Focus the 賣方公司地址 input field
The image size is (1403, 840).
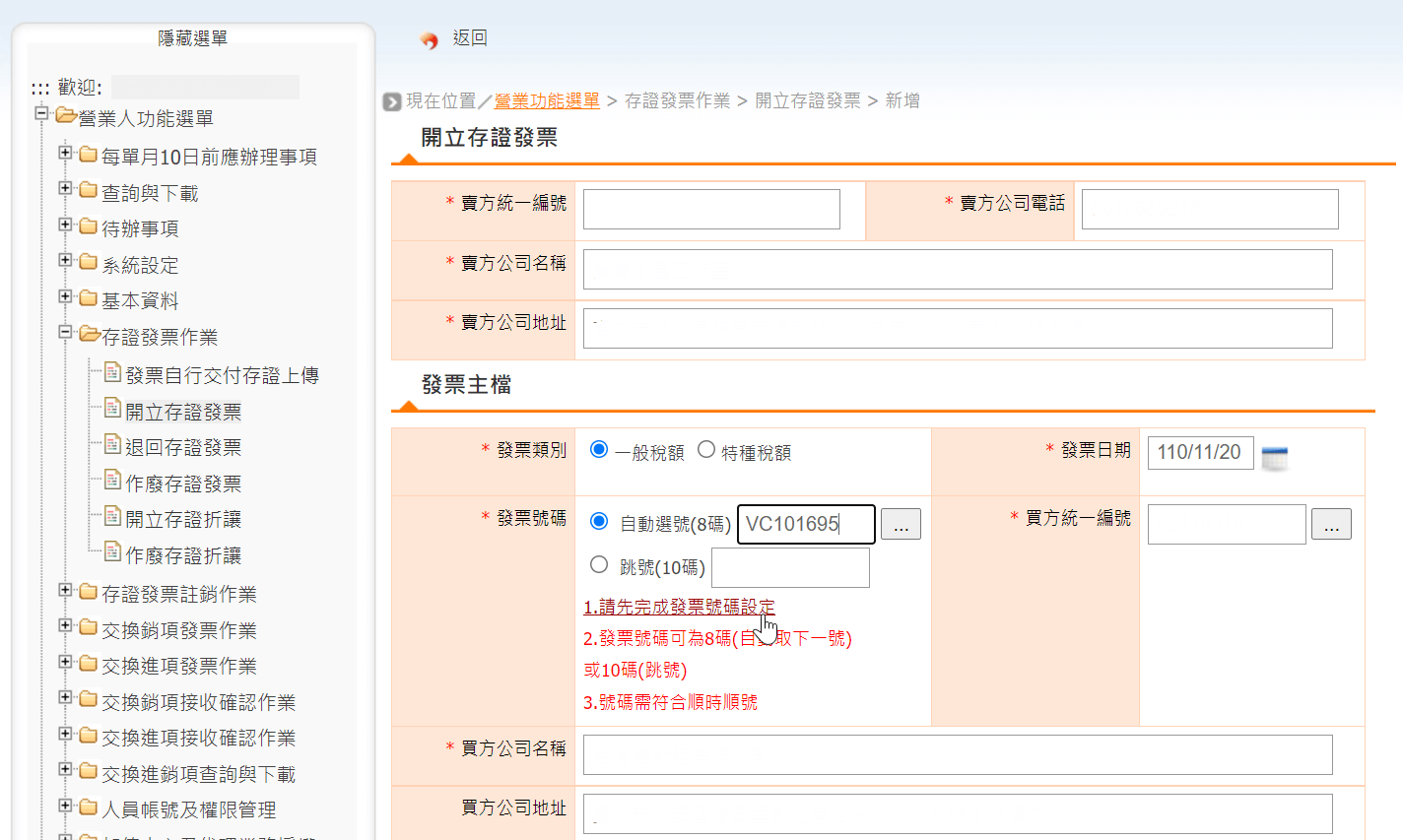pos(958,328)
